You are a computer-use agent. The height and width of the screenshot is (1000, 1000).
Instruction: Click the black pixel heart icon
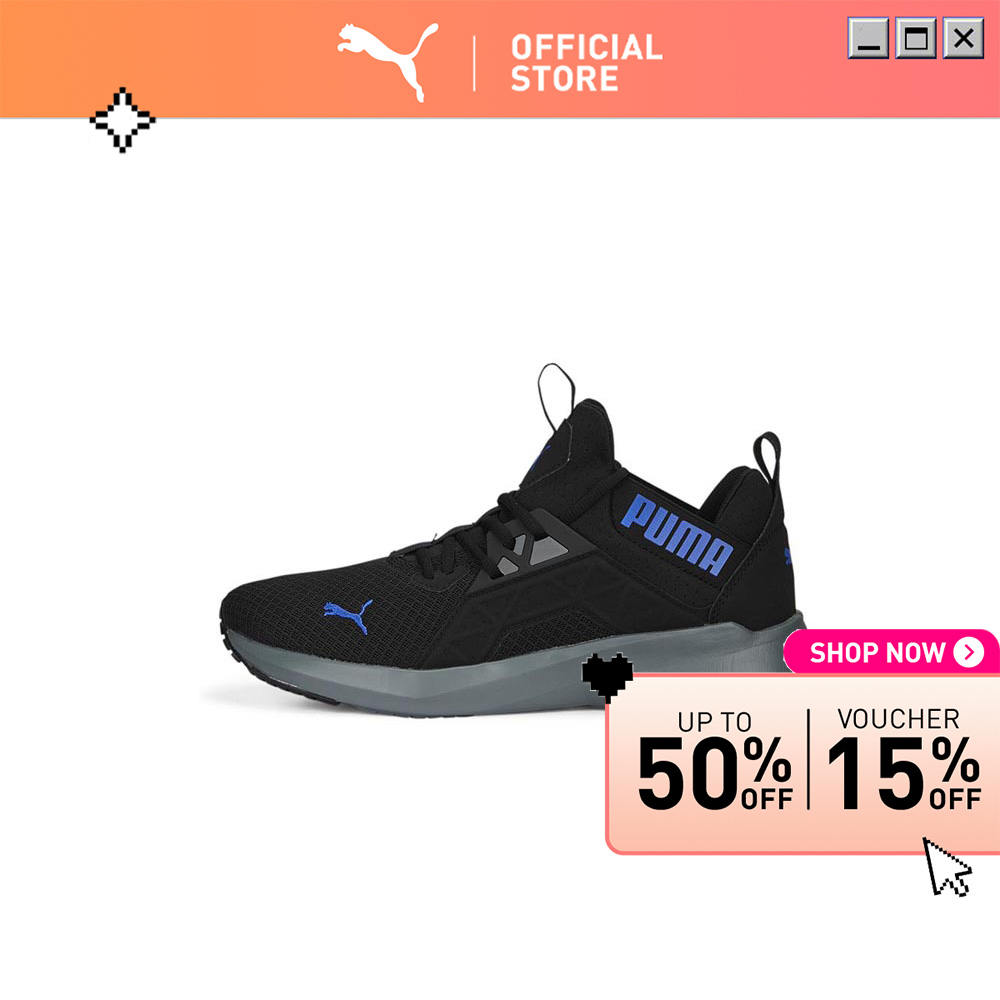pos(608,677)
